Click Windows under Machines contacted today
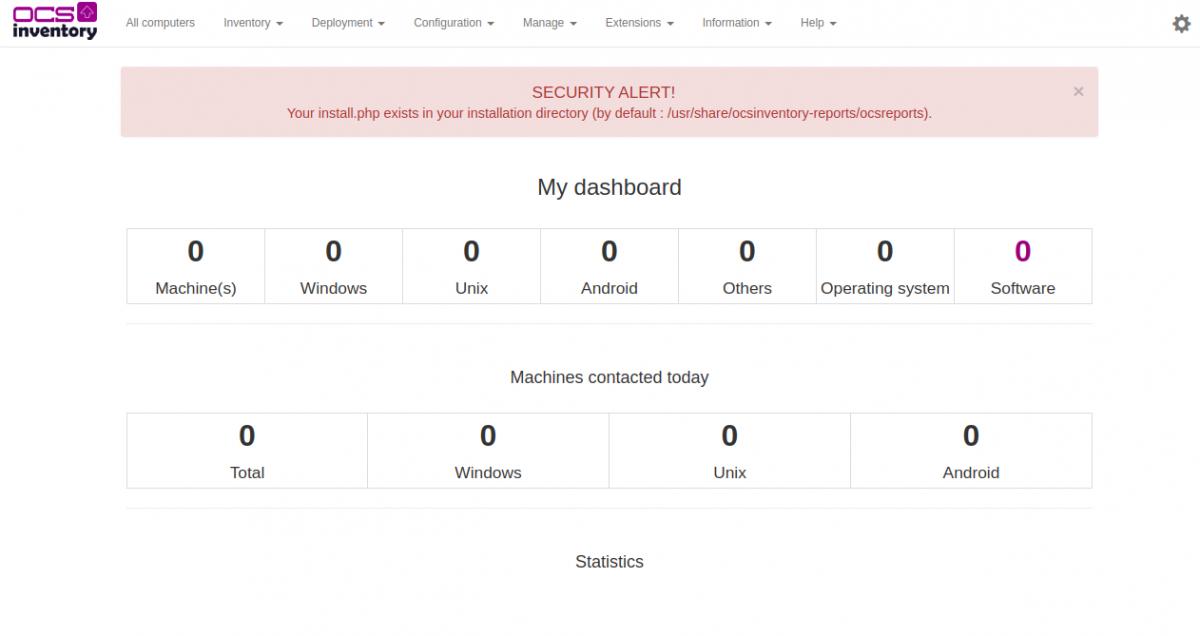Viewport: 1200px width, 636px height. [x=488, y=449]
